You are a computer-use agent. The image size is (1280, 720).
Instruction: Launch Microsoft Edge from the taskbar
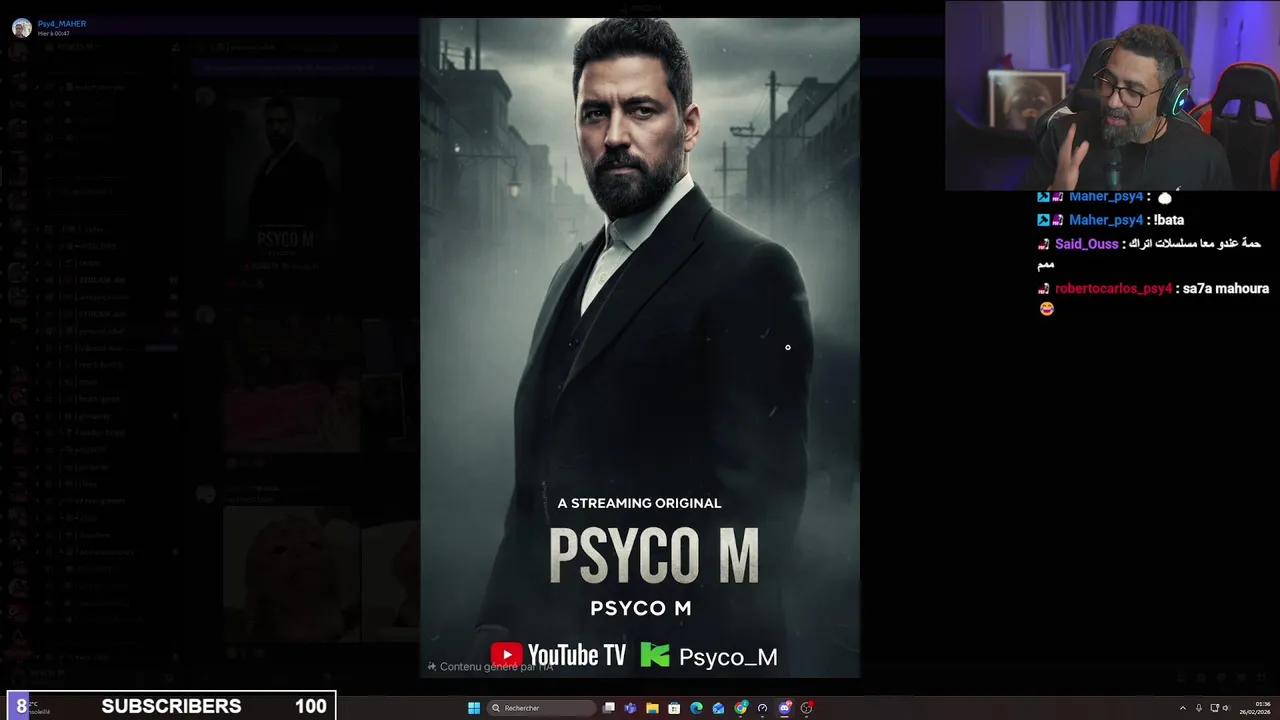[696, 708]
